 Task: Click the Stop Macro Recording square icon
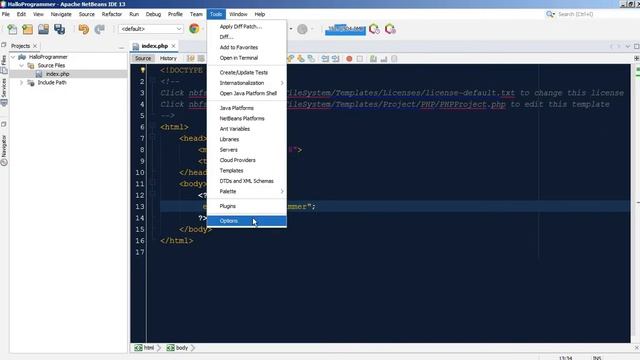point(360,59)
